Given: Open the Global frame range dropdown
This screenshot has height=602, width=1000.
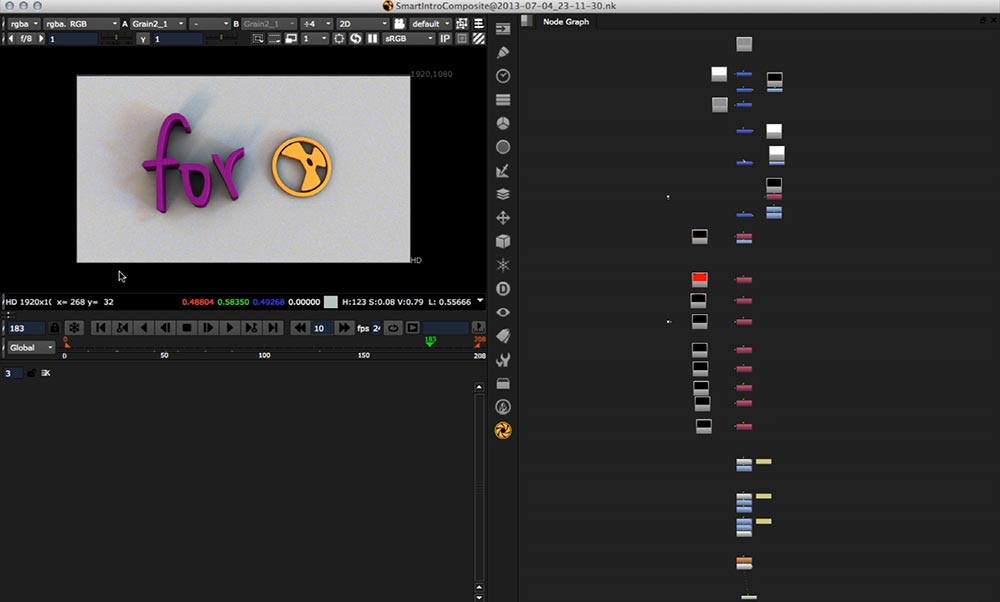Looking at the screenshot, I should click(31, 348).
